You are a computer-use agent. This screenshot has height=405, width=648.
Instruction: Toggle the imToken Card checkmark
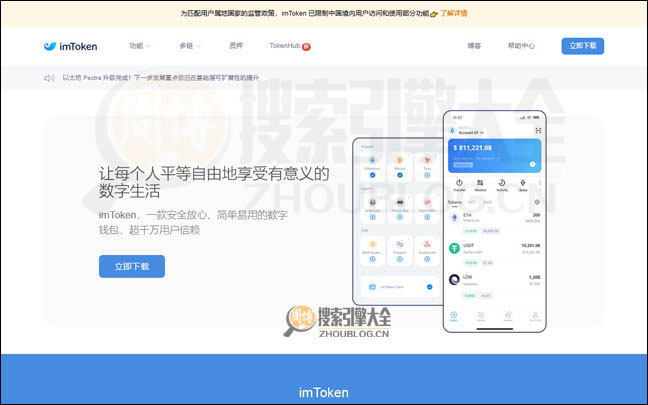pyautogui.click(x=429, y=287)
